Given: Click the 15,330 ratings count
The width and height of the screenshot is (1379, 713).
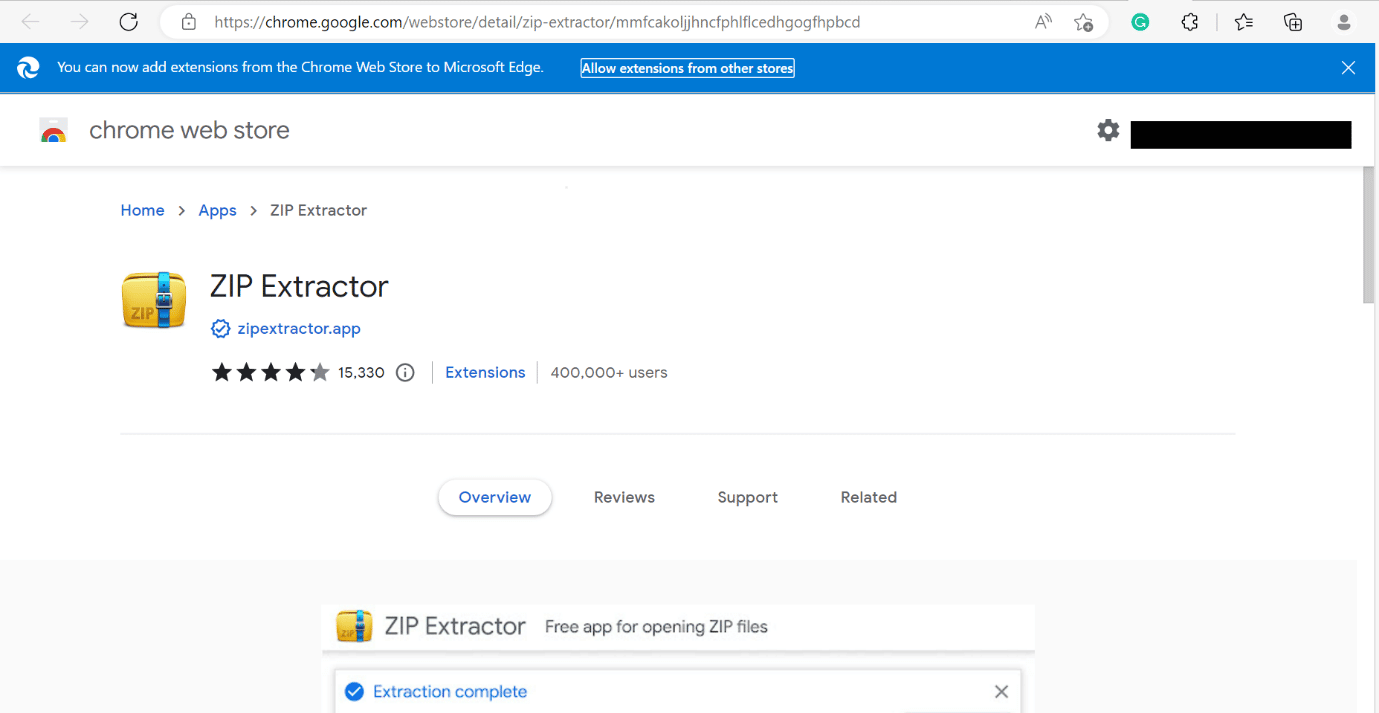Looking at the screenshot, I should pyautogui.click(x=361, y=373).
